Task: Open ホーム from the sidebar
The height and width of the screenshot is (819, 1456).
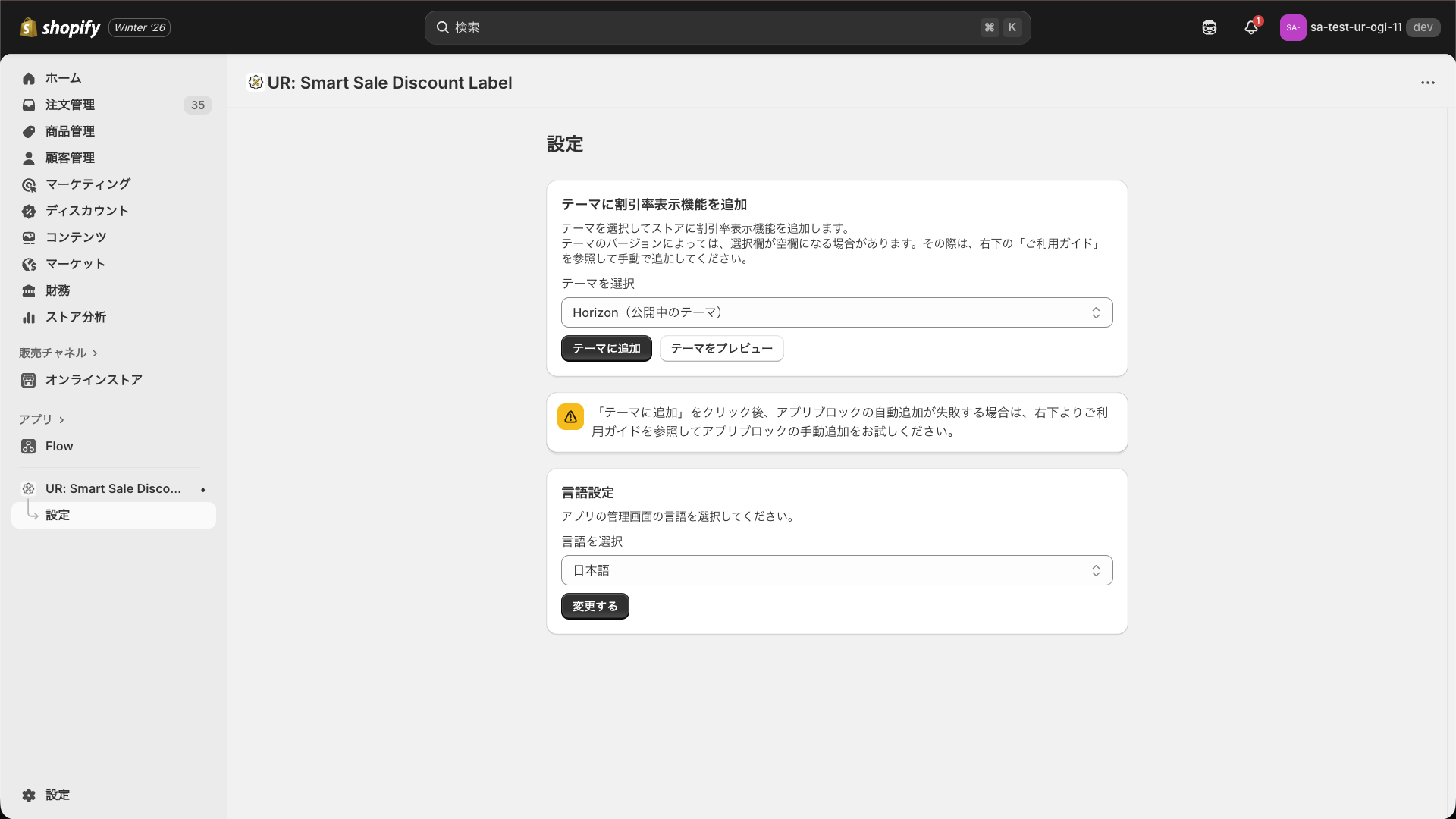Action: coord(63,78)
